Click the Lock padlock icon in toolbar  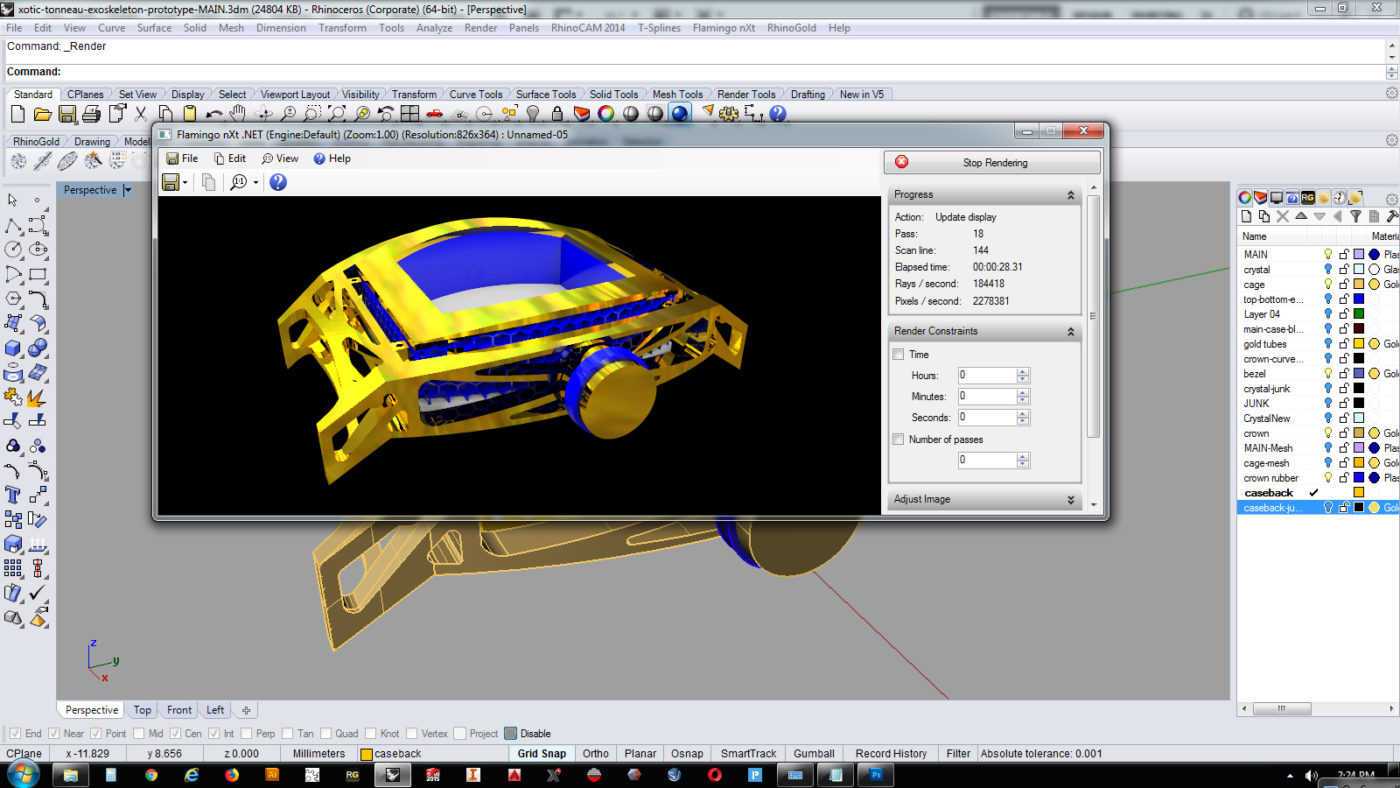pos(557,114)
